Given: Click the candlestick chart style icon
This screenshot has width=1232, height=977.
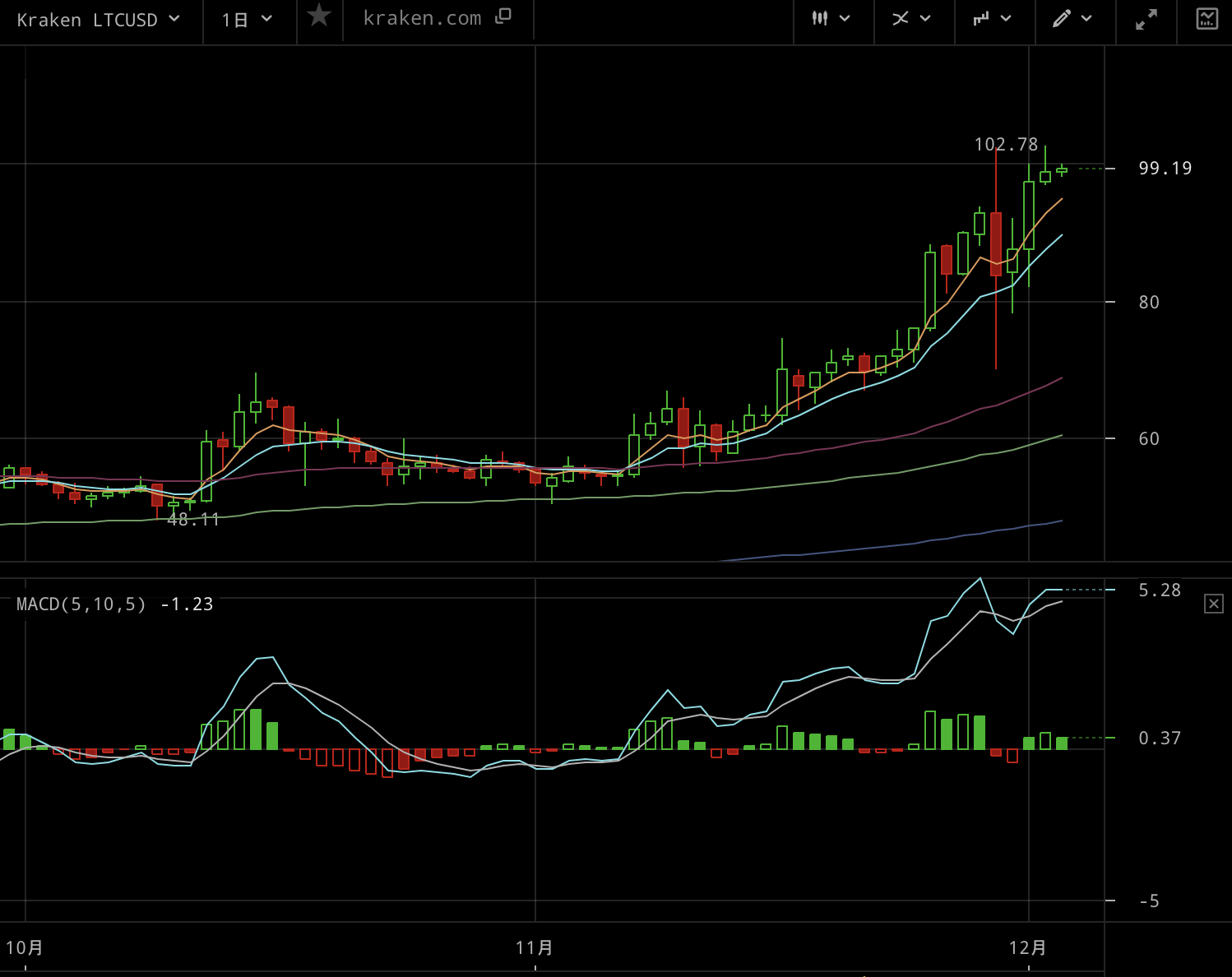Looking at the screenshot, I should (x=820, y=18).
